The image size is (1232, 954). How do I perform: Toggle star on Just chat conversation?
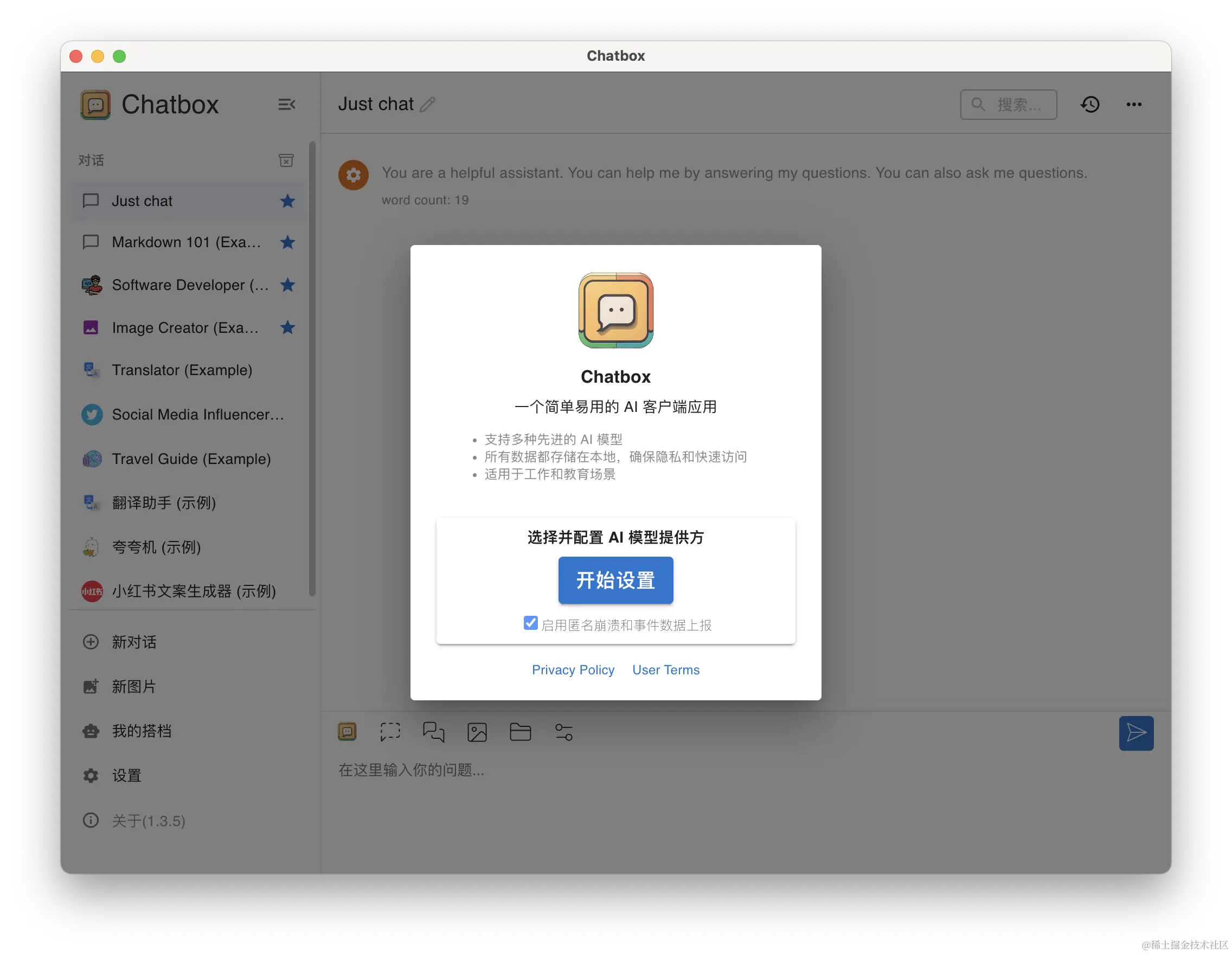tap(288, 201)
